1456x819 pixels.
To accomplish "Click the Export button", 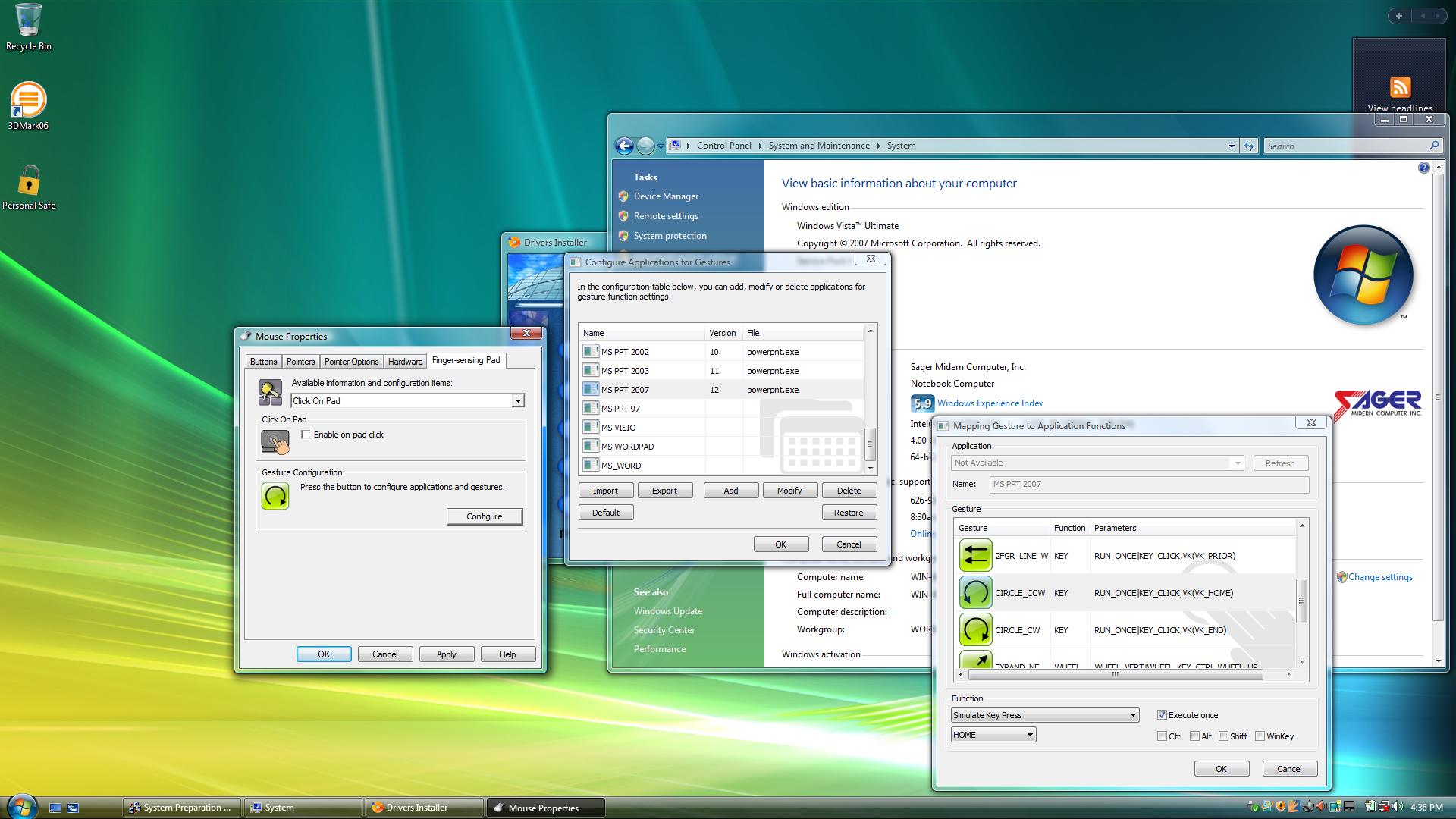I will click(x=664, y=491).
